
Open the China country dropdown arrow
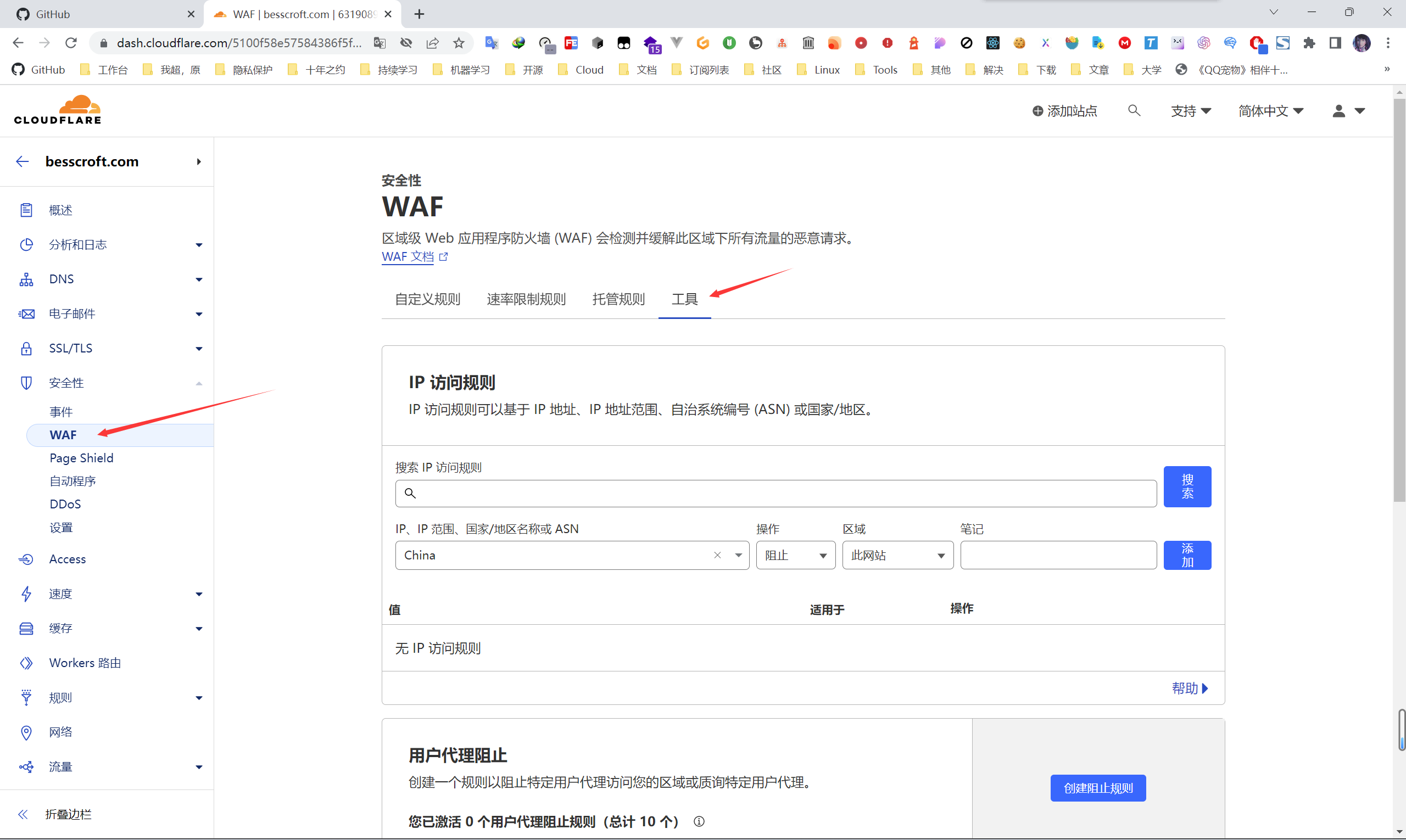pos(738,555)
